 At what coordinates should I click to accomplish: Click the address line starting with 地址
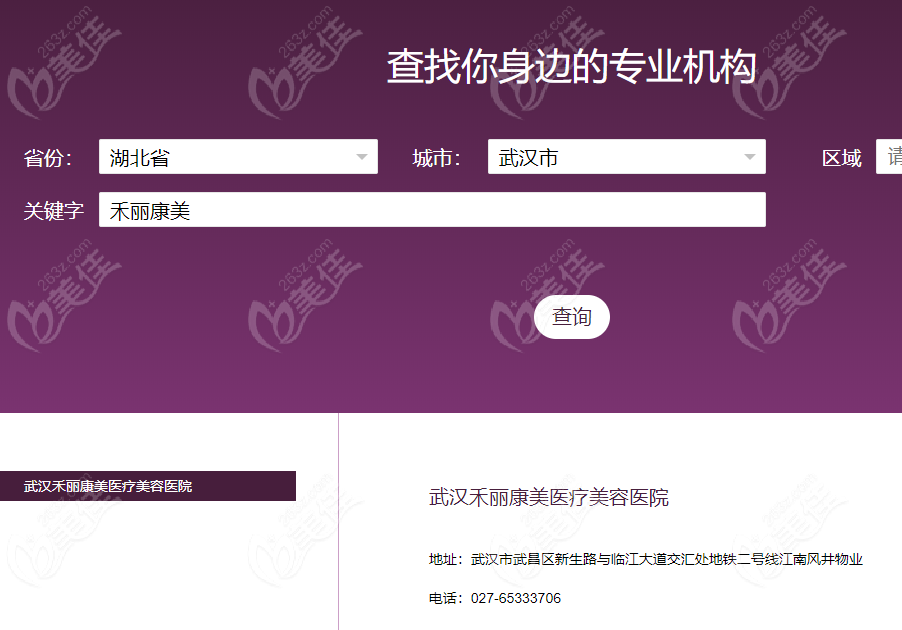645,559
